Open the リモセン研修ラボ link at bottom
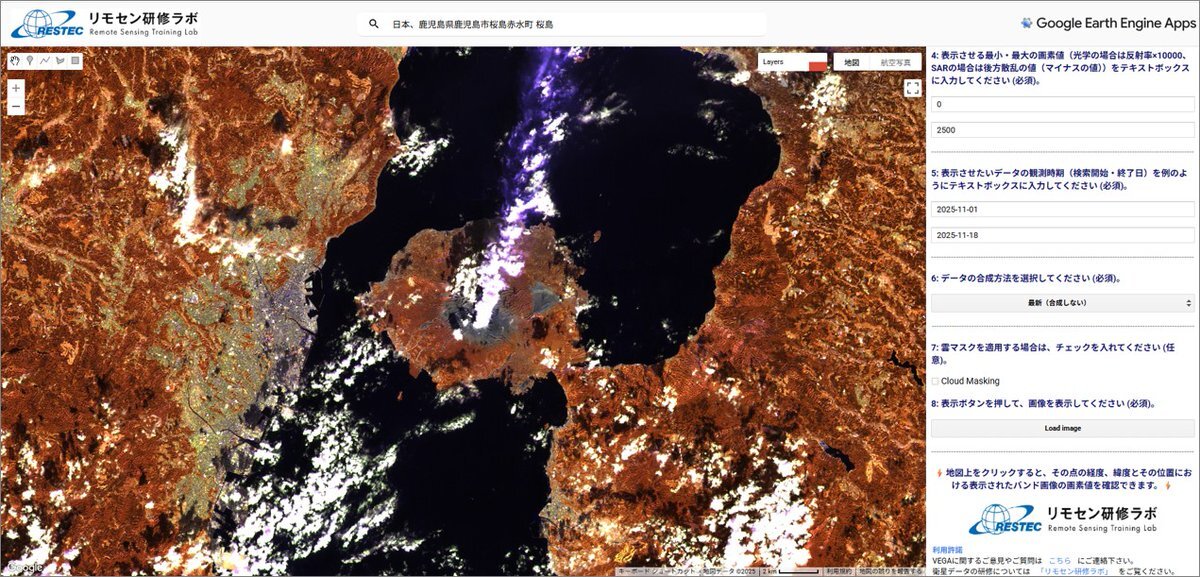Image resolution: width=1200 pixels, height=577 pixels. point(1074,571)
